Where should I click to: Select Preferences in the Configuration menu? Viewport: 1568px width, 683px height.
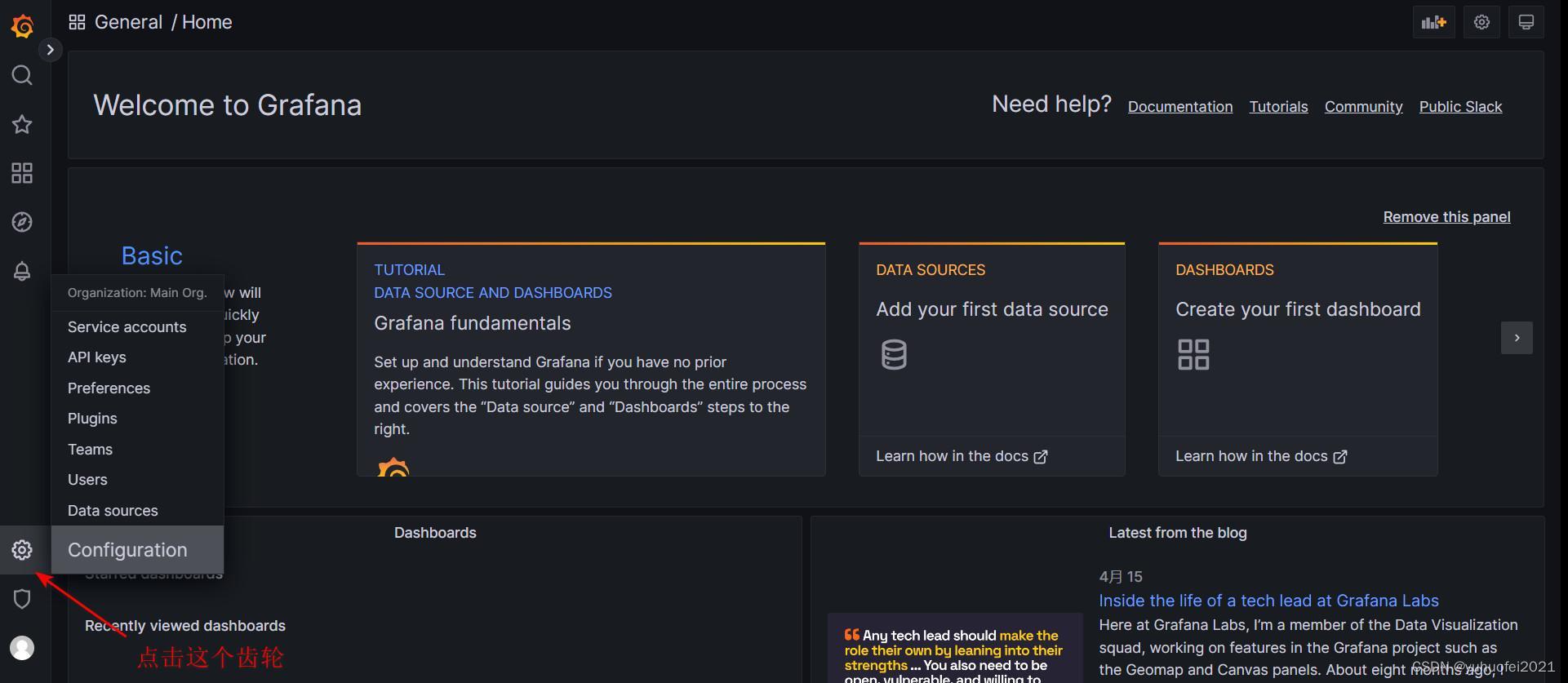point(109,388)
